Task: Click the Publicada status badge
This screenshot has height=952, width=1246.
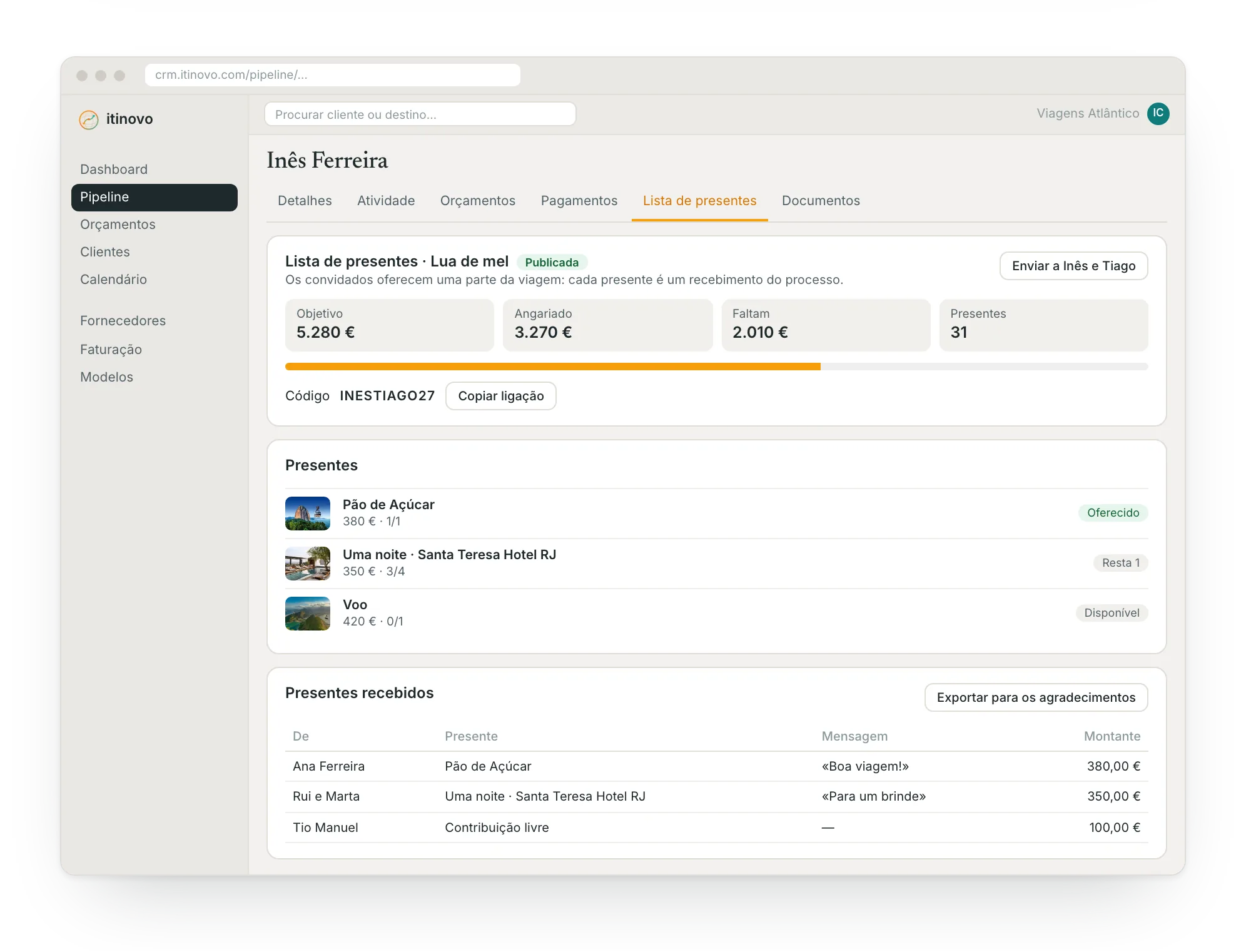Action: (x=552, y=262)
